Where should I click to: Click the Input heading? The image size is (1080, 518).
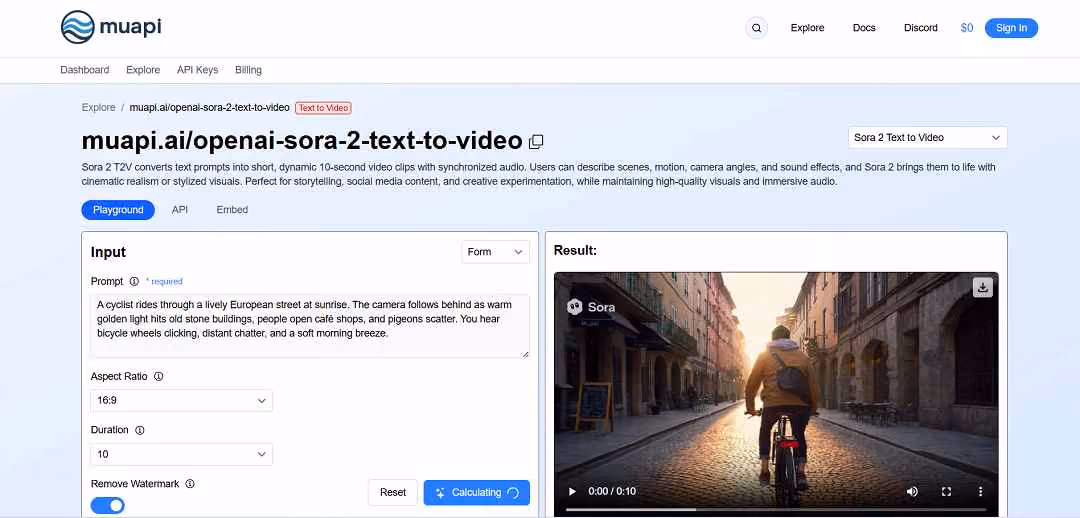[x=108, y=252]
